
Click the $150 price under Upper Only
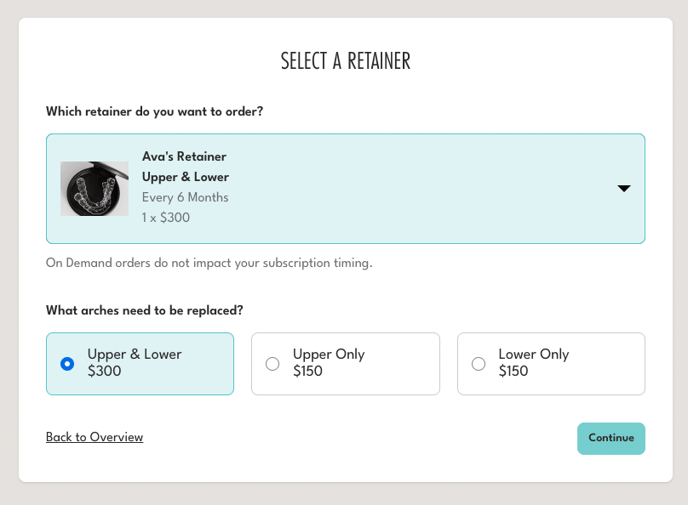(308, 372)
